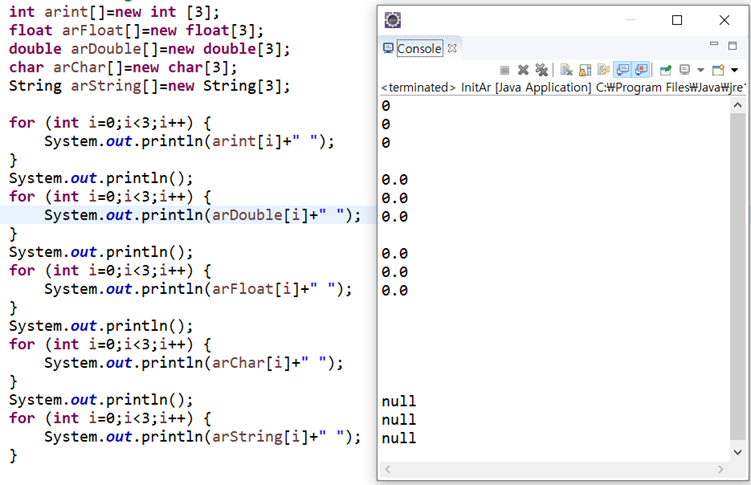Image resolution: width=751 pixels, height=485 pixels.
Task: Close the Console tab with its X
Action: click(452, 48)
